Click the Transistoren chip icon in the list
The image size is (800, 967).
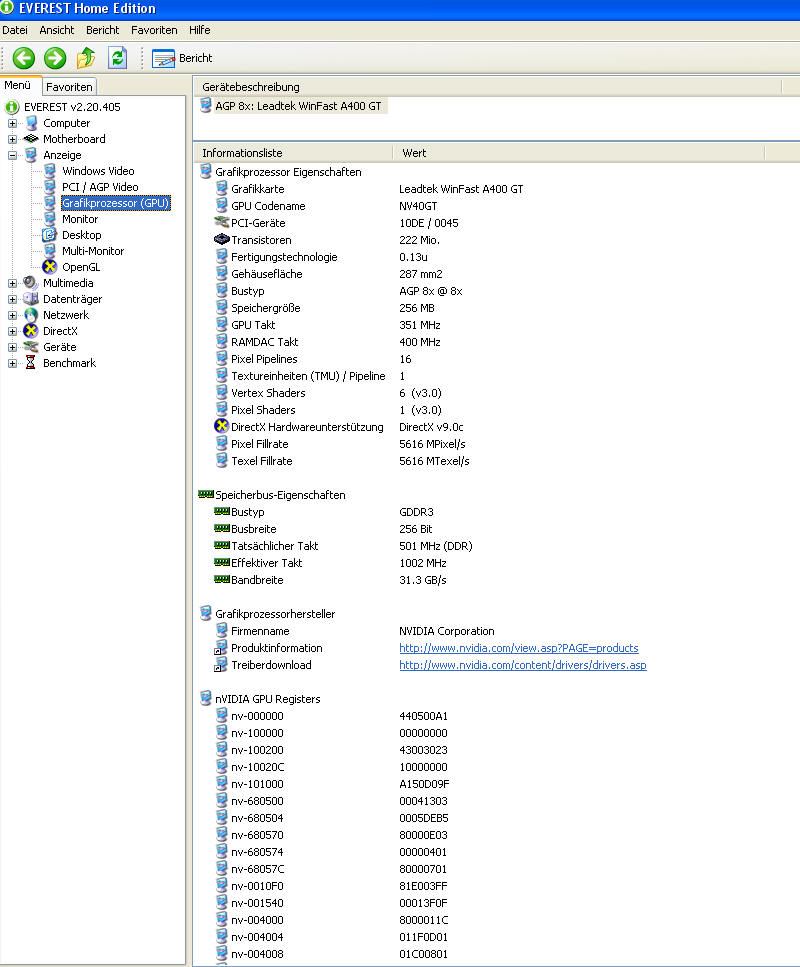click(x=221, y=239)
